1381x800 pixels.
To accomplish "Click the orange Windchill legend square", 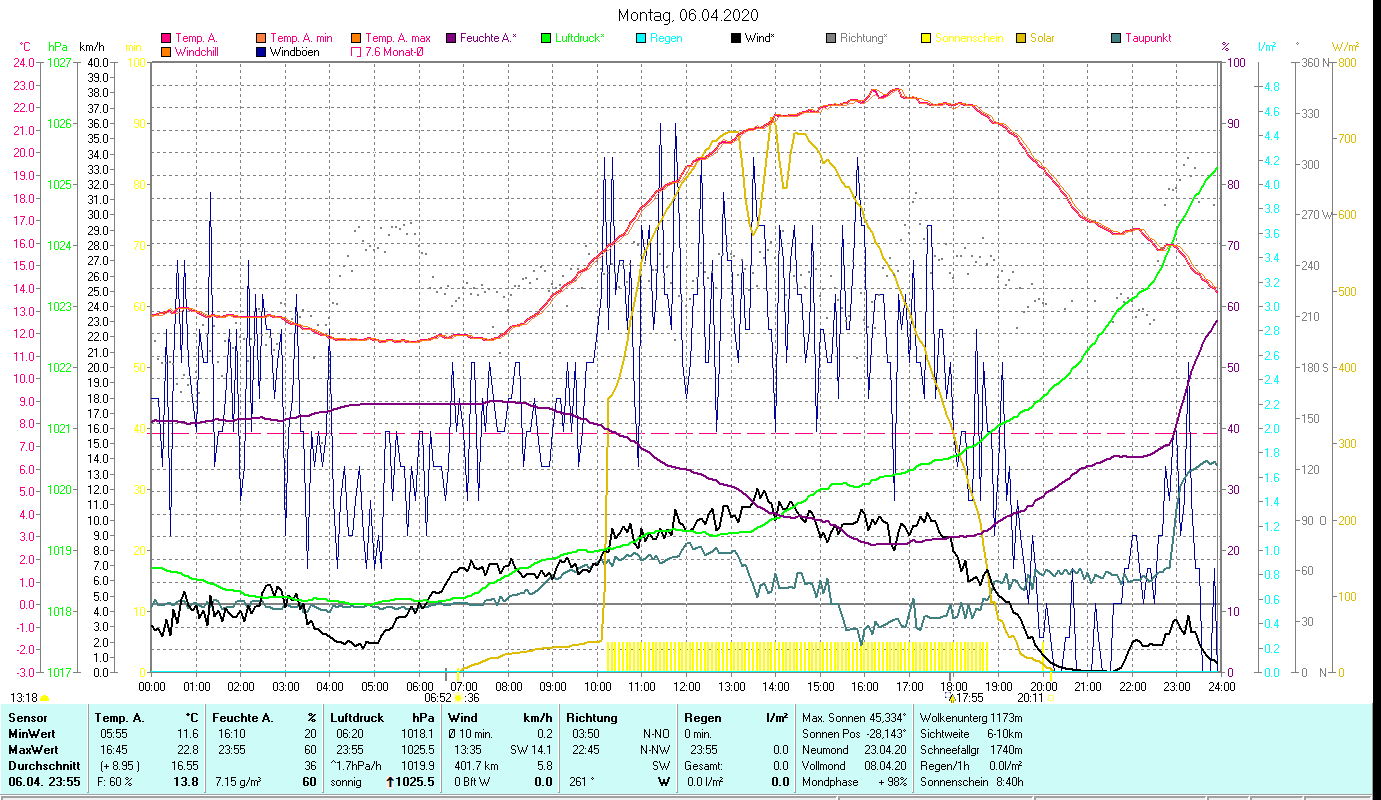I will pos(166,51).
